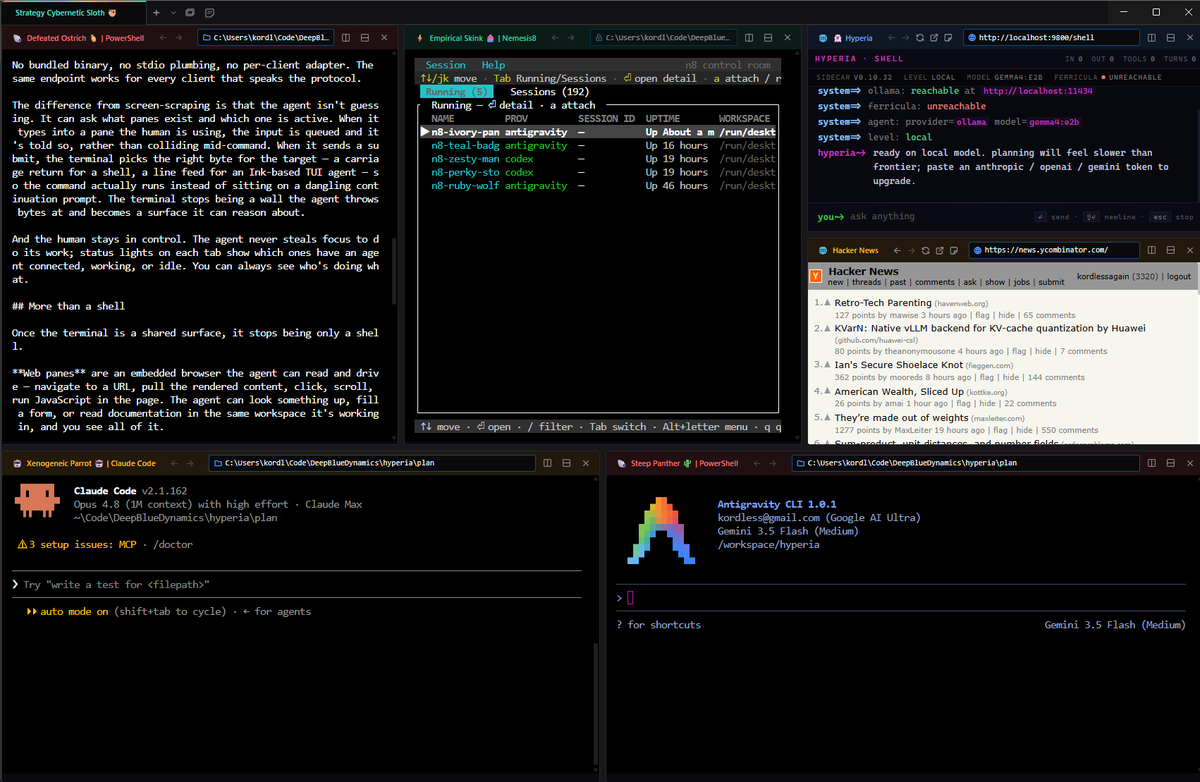Viewport: 1200px width, 782px height.
Task: Close the Defeated Ostrich PowerShell pane
Action: pos(386,38)
